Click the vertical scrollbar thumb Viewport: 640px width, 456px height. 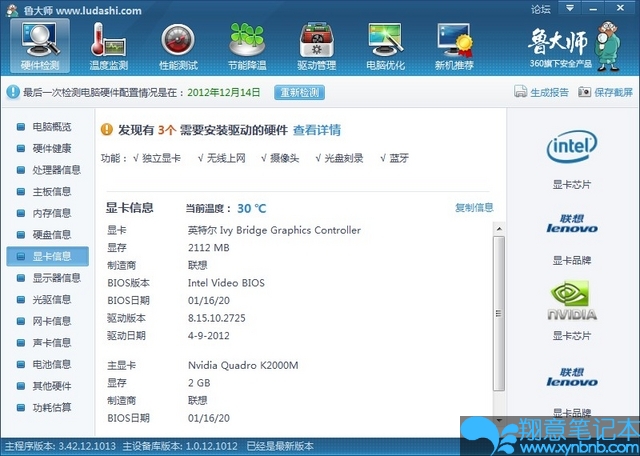499,313
